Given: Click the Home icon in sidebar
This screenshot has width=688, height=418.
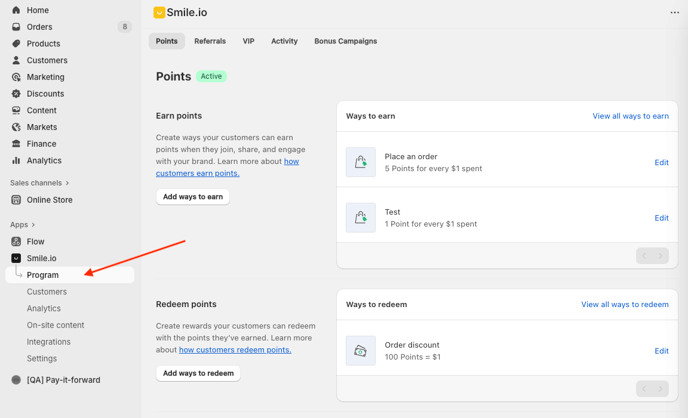Looking at the screenshot, I should click(x=16, y=10).
